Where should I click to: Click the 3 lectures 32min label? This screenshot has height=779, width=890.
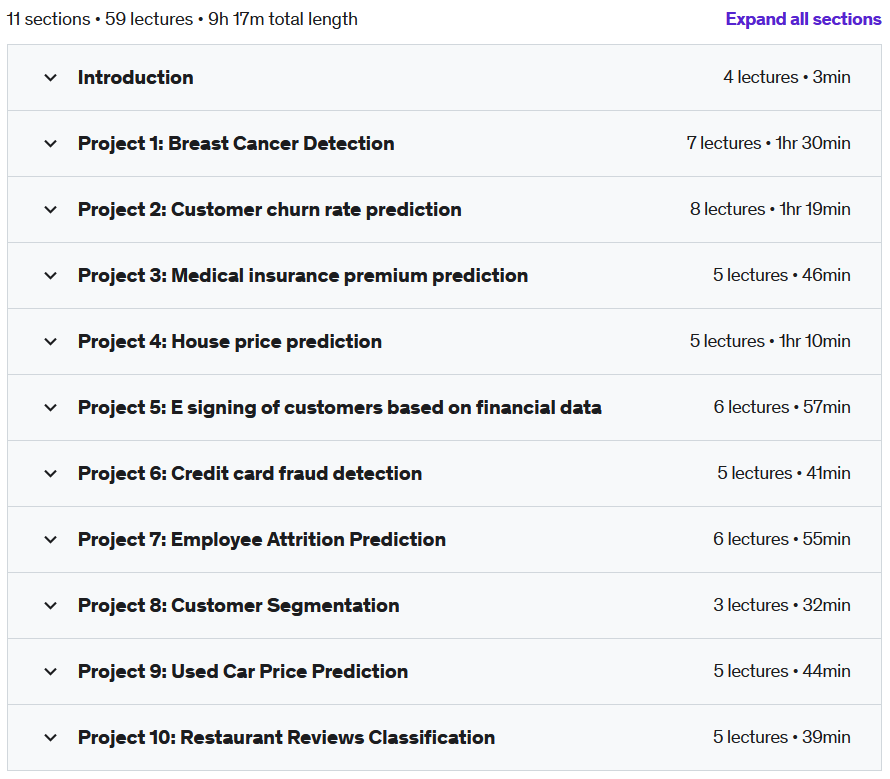[x=782, y=605]
